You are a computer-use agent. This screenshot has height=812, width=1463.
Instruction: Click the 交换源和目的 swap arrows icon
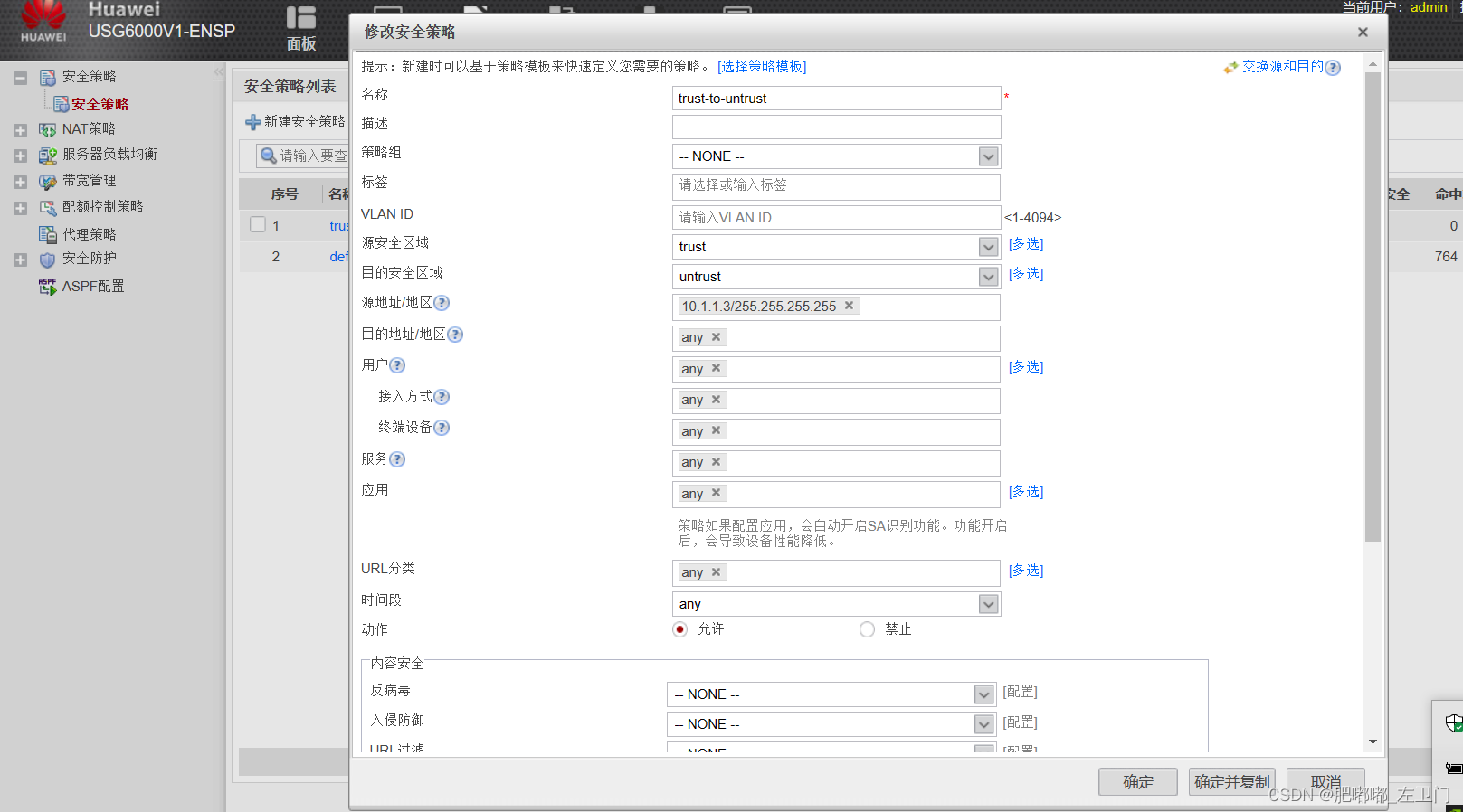tap(1230, 67)
